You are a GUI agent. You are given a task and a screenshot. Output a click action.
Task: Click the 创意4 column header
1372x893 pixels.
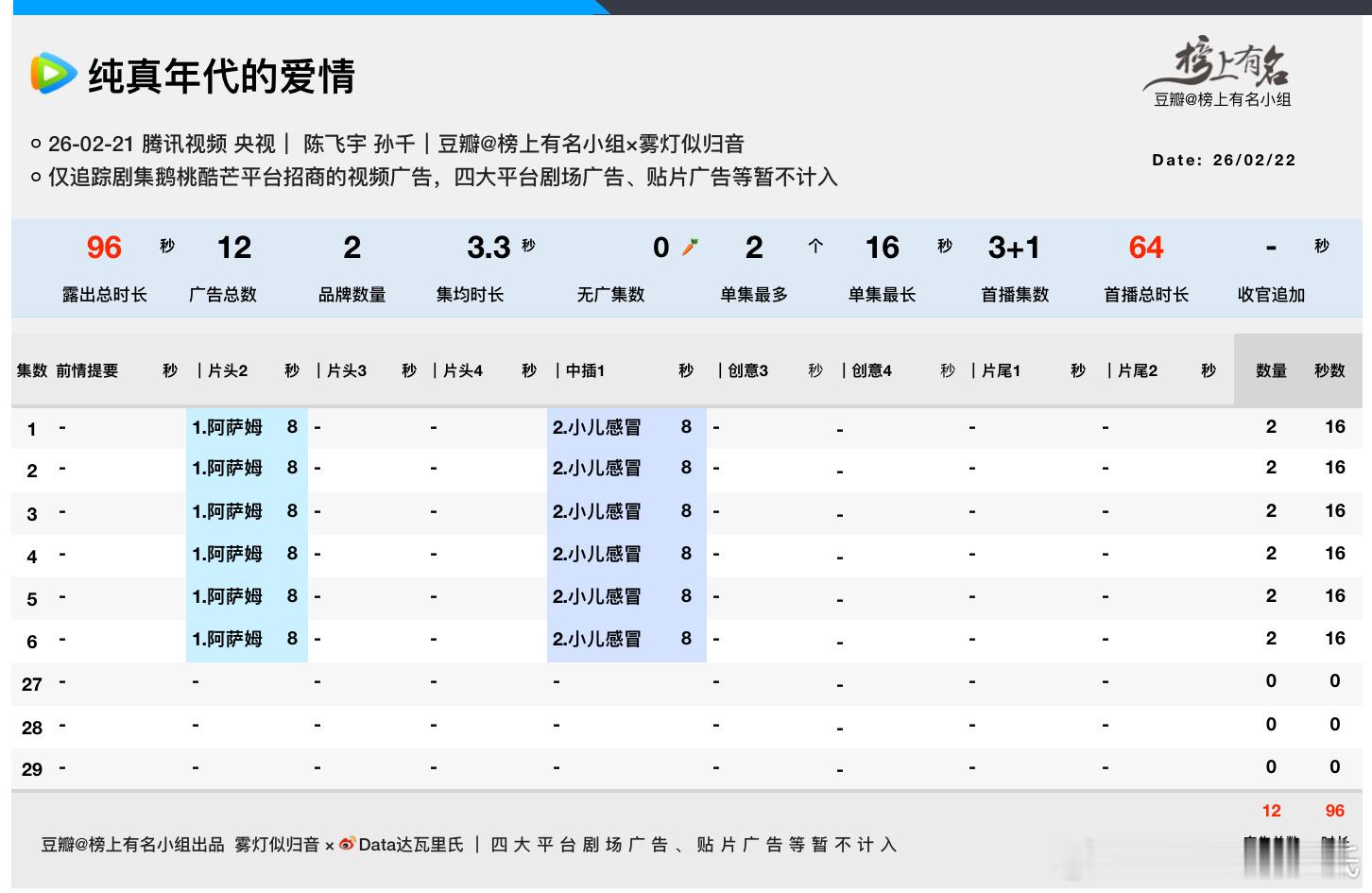pyautogui.click(x=872, y=370)
